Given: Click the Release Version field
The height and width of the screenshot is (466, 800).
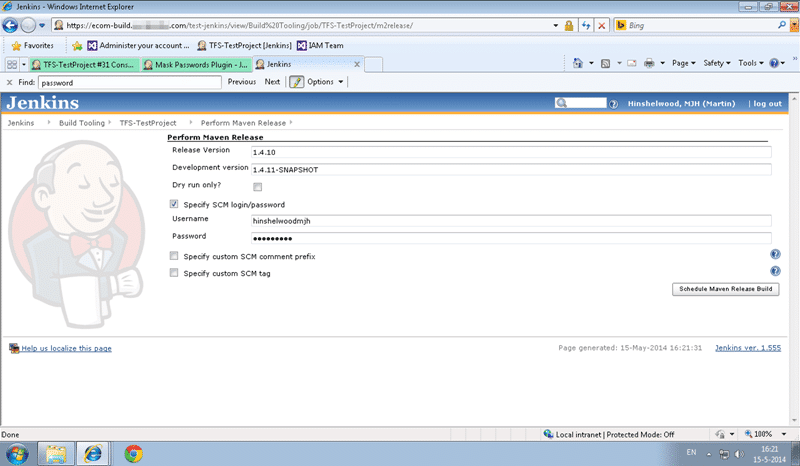Looking at the screenshot, I should 511,152.
